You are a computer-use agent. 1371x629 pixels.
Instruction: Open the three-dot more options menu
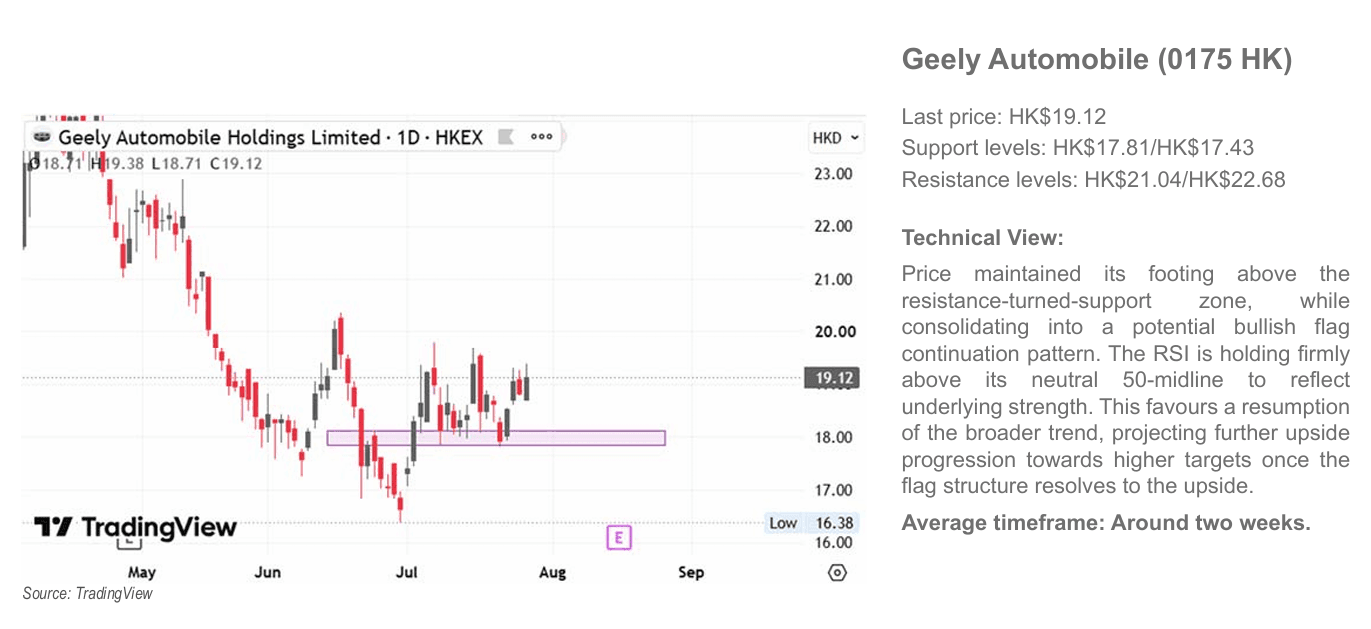541,137
